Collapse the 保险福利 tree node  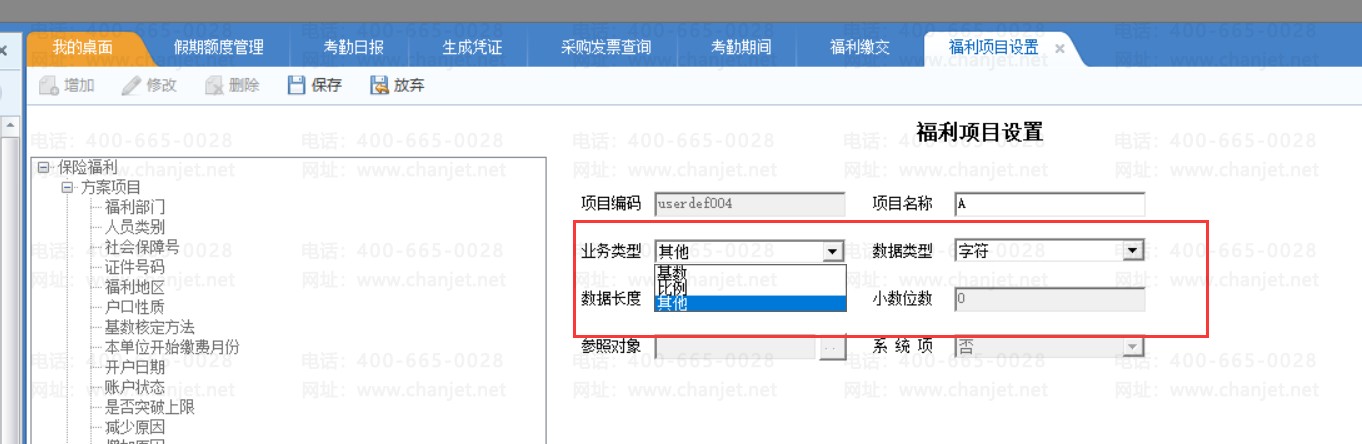[44, 168]
